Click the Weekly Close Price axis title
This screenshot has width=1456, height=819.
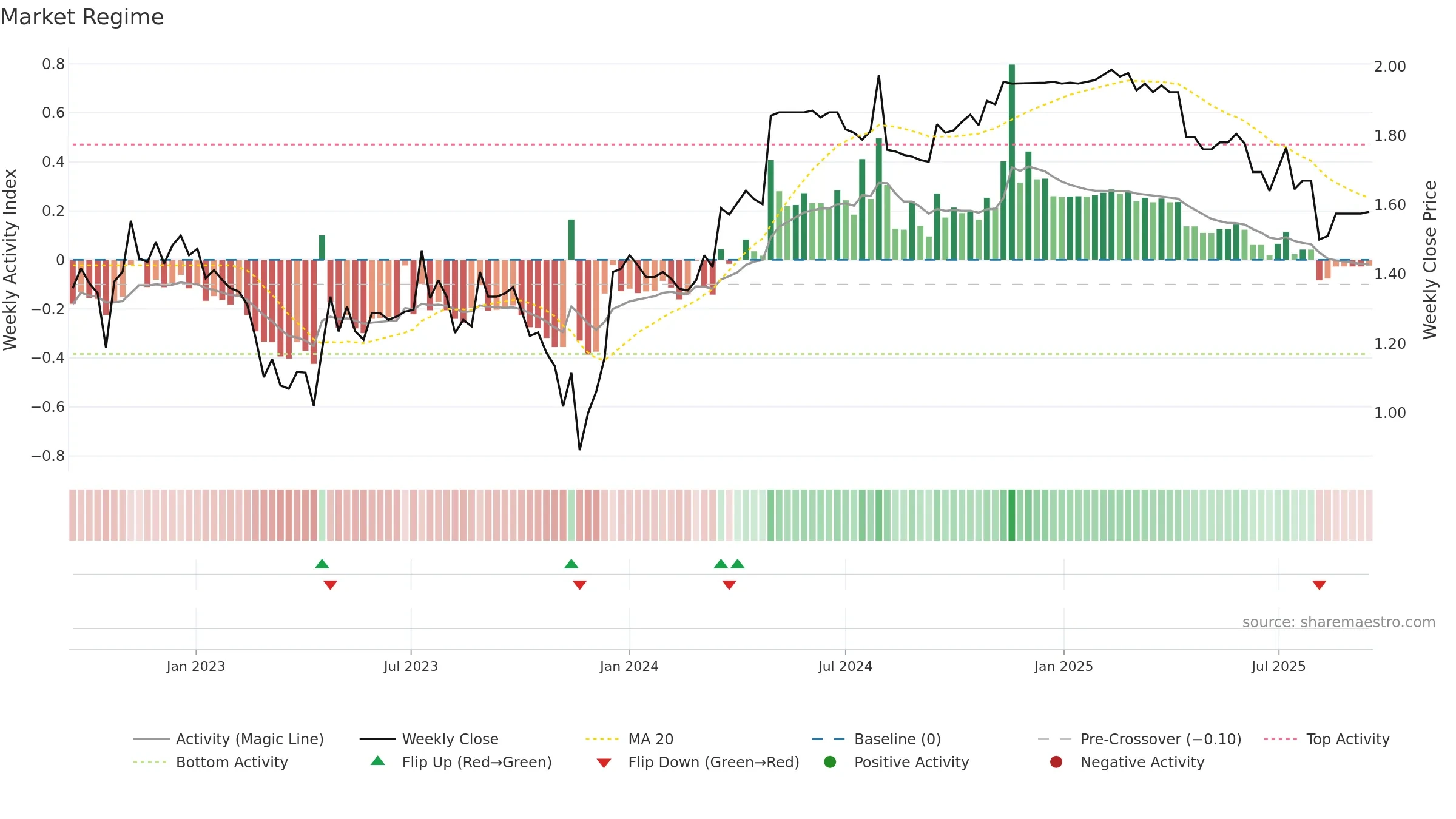(1430, 260)
